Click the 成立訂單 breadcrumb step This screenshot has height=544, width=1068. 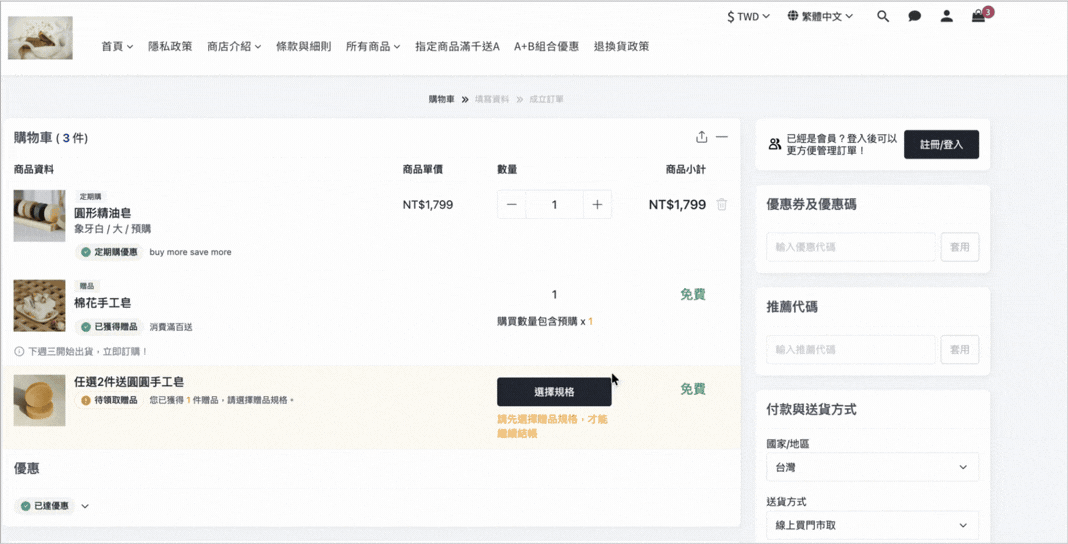coord(546,99)
